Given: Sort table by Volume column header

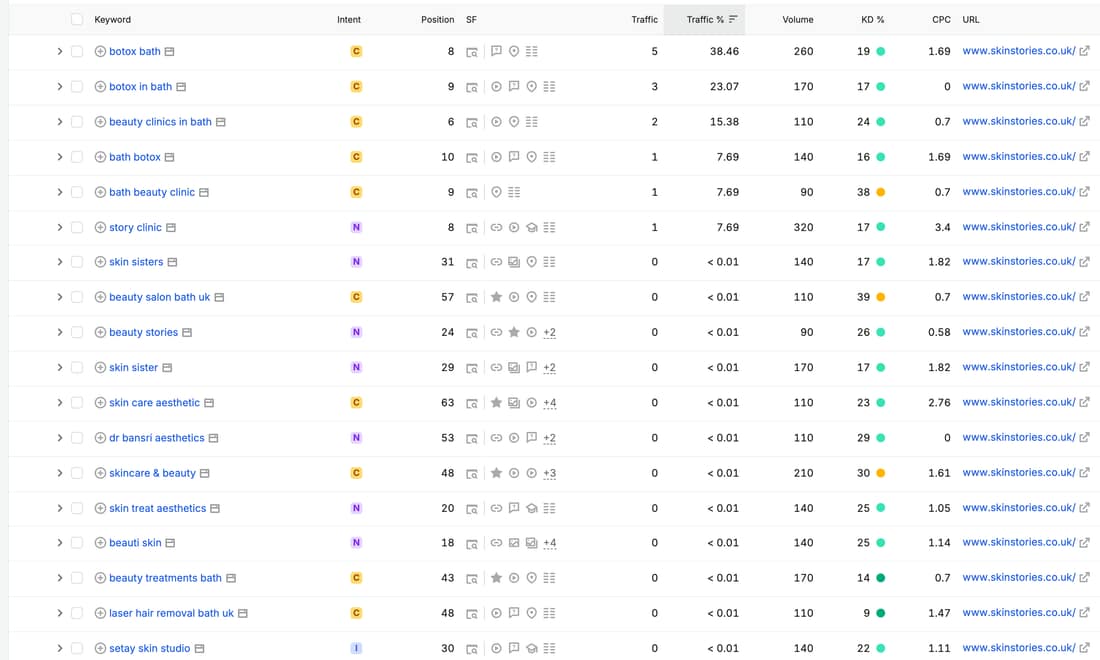Looking at the screenshot, I should (x=798, y=20).
